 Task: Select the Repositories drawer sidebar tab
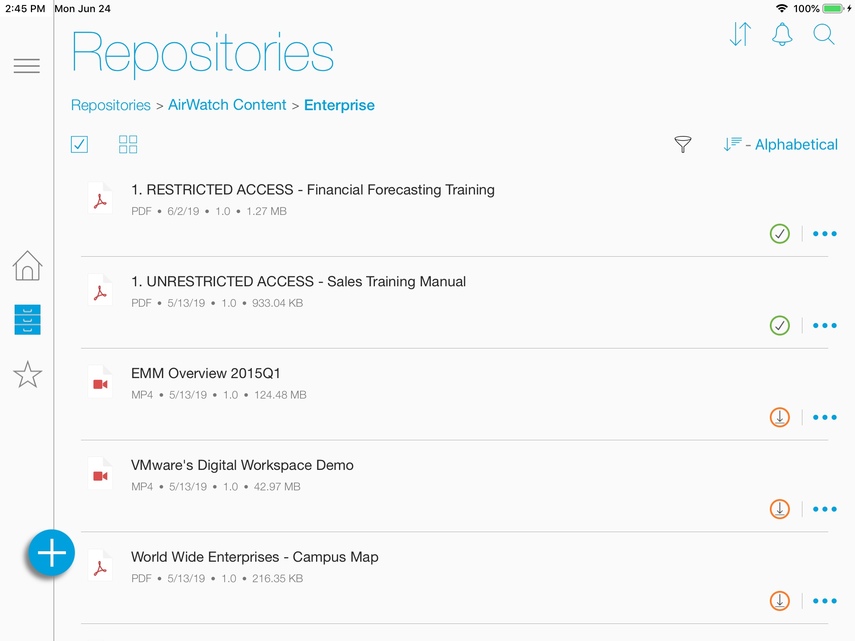tap(27, 320)
